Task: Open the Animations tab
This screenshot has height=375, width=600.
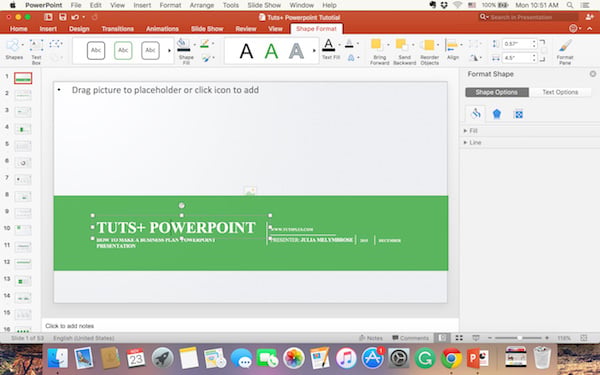Action: pos(162,29)
